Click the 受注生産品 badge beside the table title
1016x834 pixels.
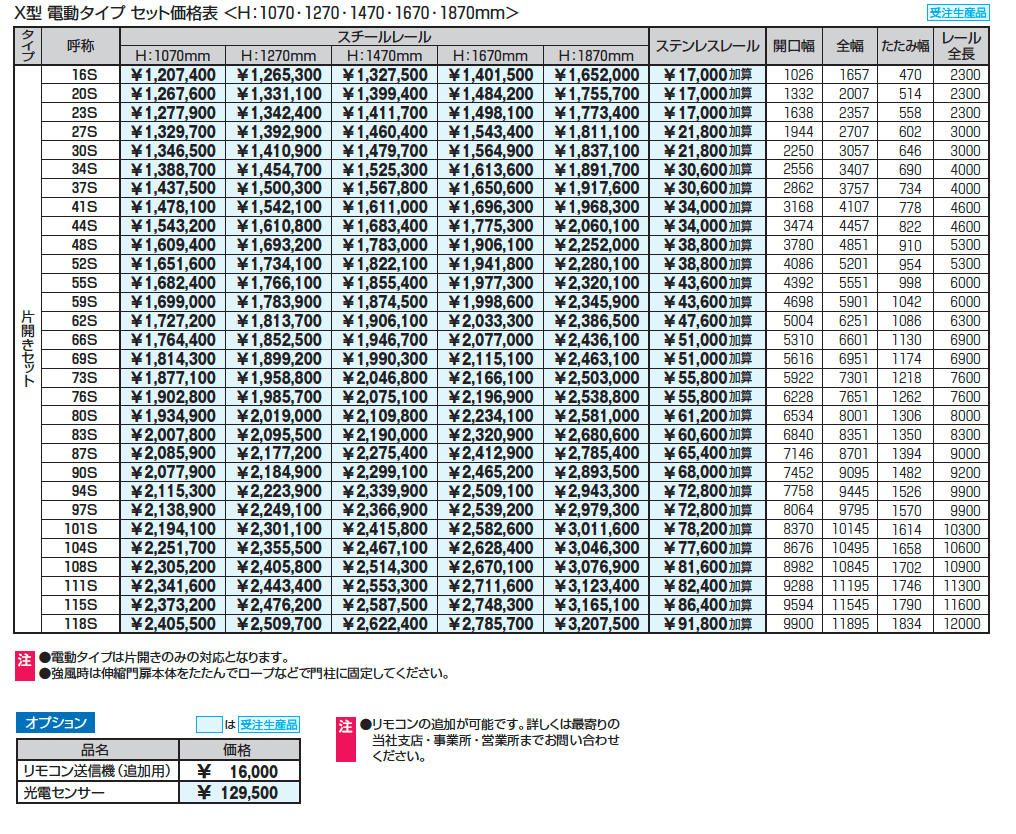pos(958,13)
